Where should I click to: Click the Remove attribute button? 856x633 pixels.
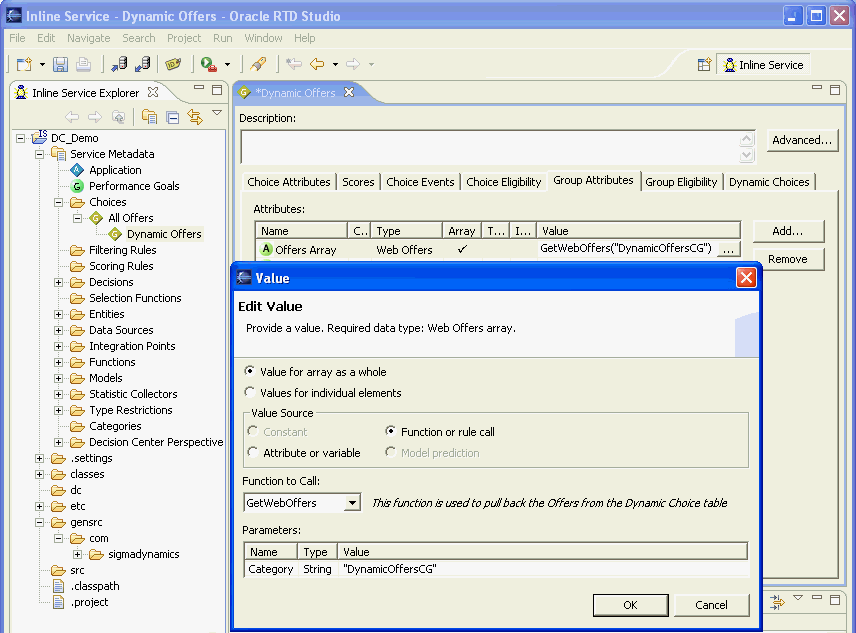788,259
